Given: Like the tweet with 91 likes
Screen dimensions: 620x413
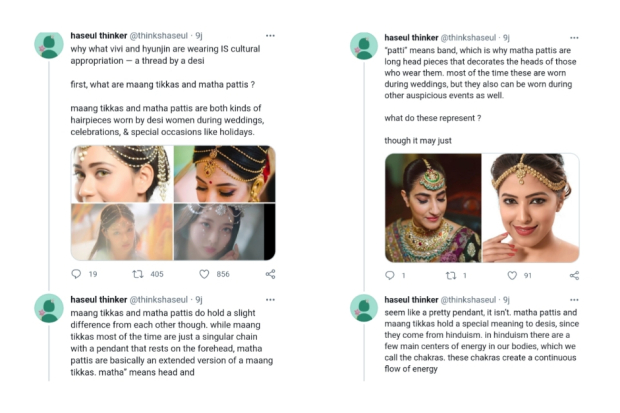Looking at the screenshot, I should (512, 275).
